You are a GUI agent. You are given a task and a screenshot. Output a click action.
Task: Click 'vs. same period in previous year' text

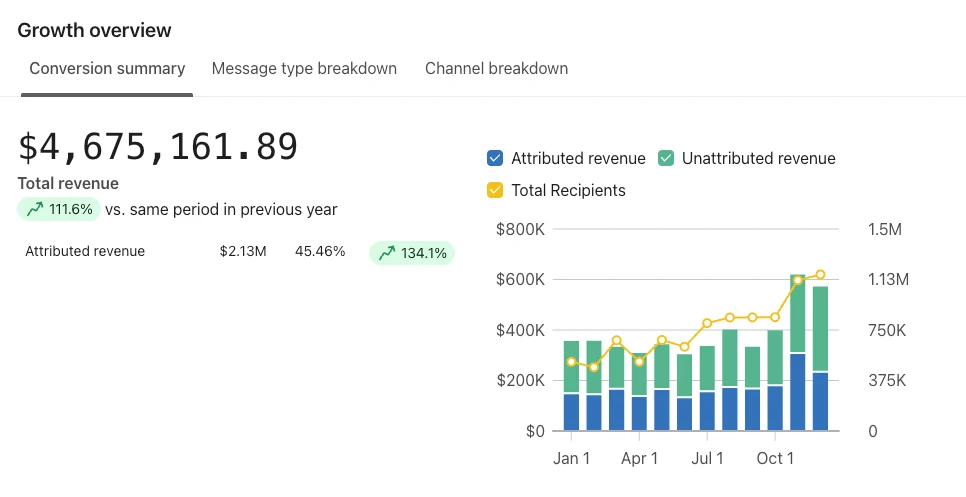(x=221, y=209)
